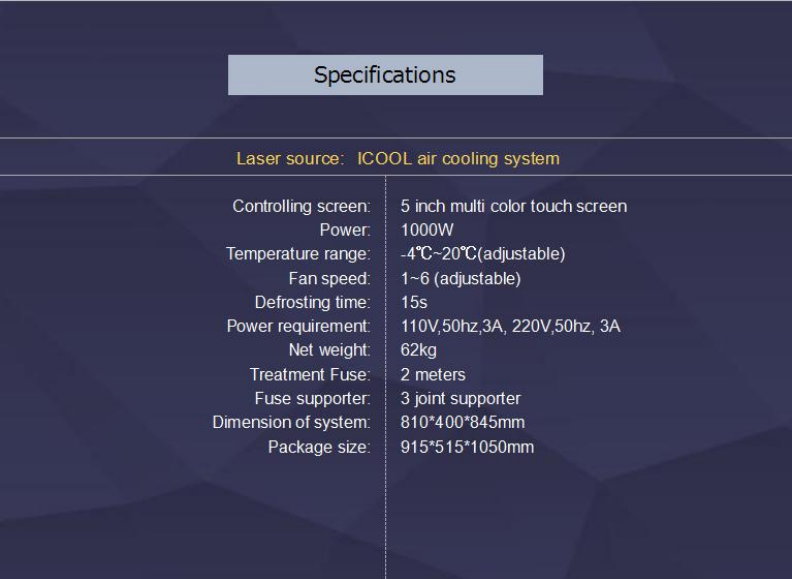Select the 3 joint supporter value
This screenshot has height=579, width=792.
tap(460, 398)
